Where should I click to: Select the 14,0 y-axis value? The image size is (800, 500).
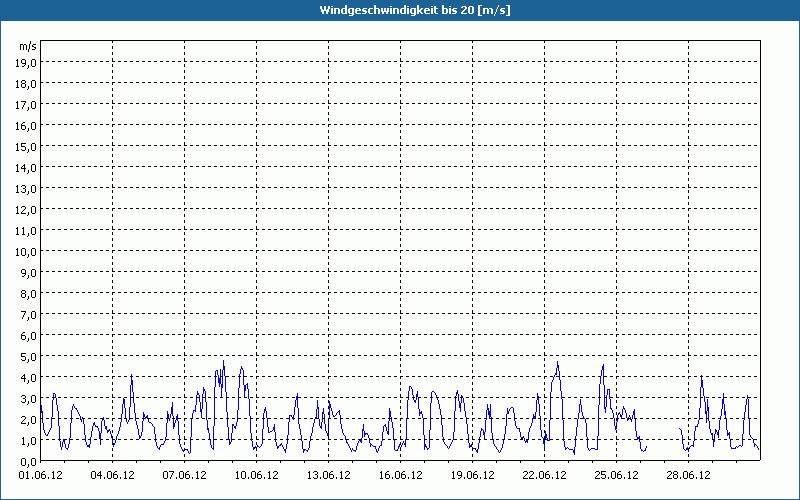pyautogui.click(x=26, y=168)
